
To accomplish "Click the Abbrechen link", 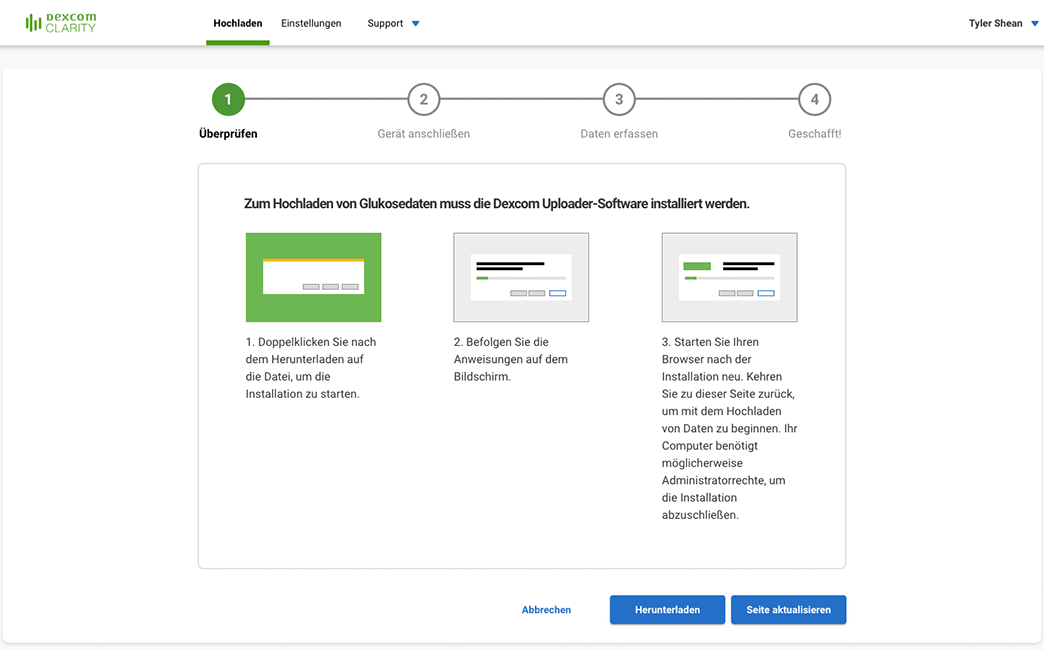I will (x=546, y=610).
